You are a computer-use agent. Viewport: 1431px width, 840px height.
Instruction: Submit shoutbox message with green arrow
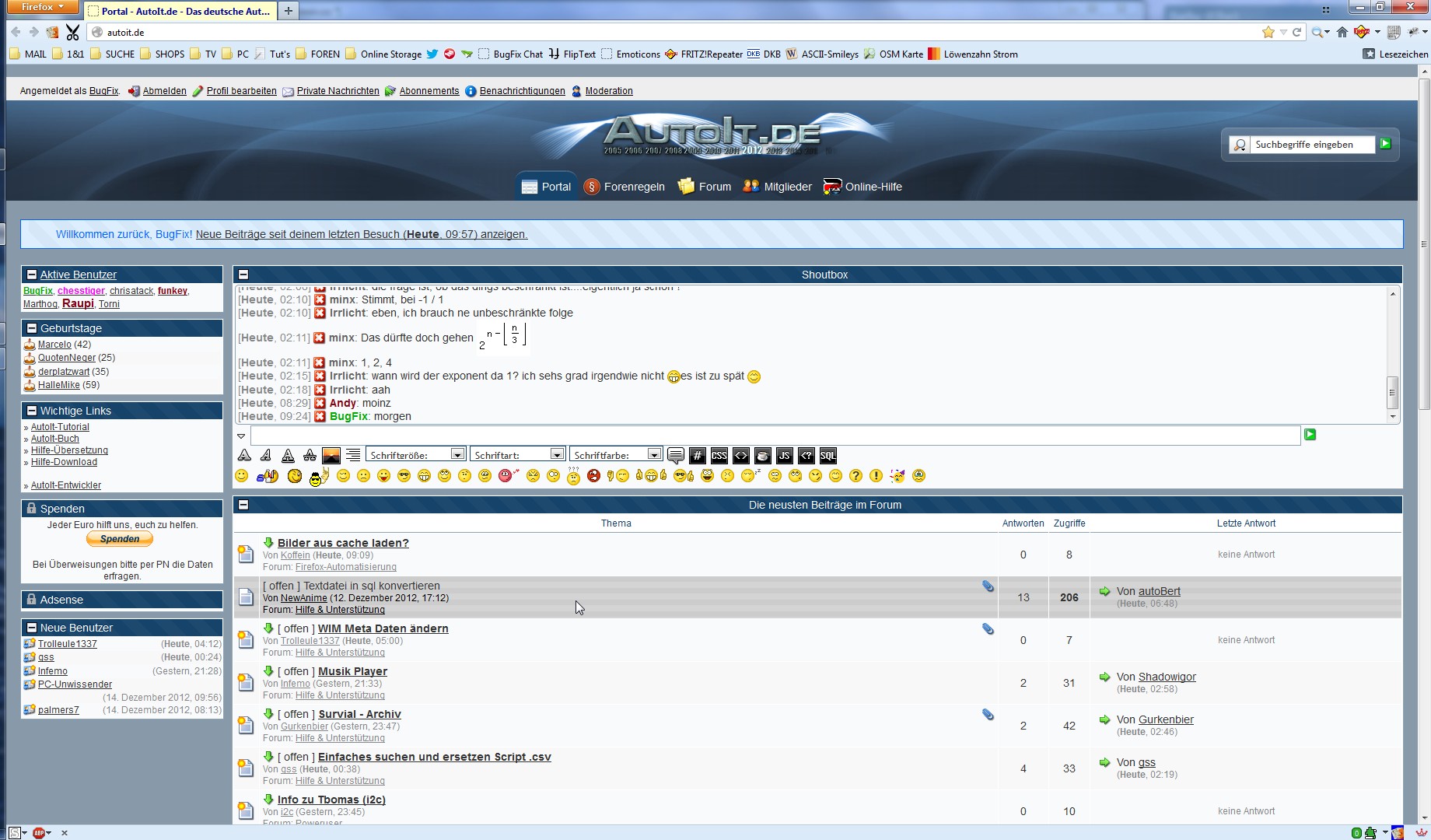(1310, 435)
